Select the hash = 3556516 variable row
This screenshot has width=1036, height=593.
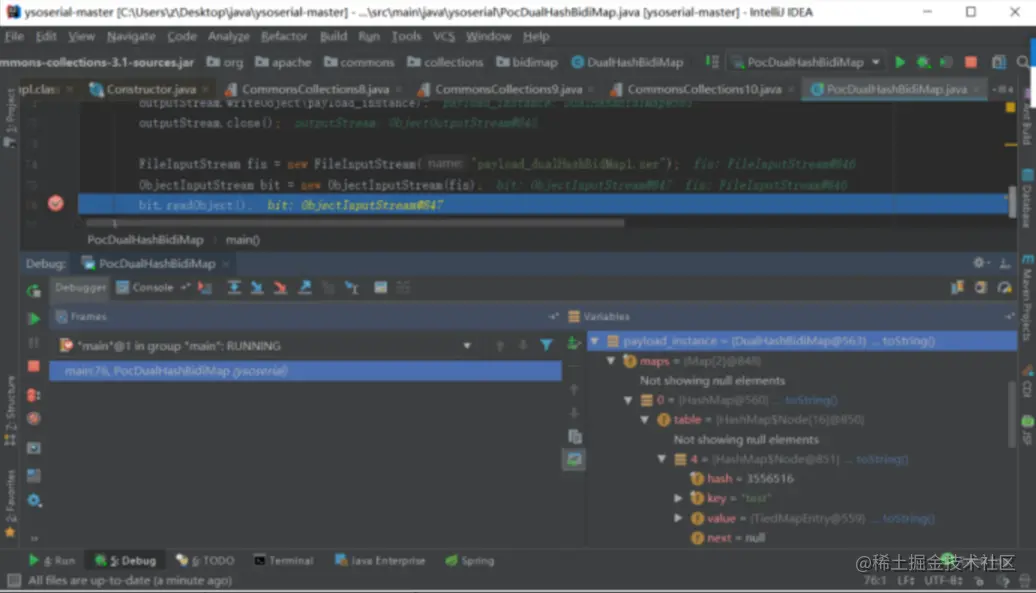click(801, 478)
